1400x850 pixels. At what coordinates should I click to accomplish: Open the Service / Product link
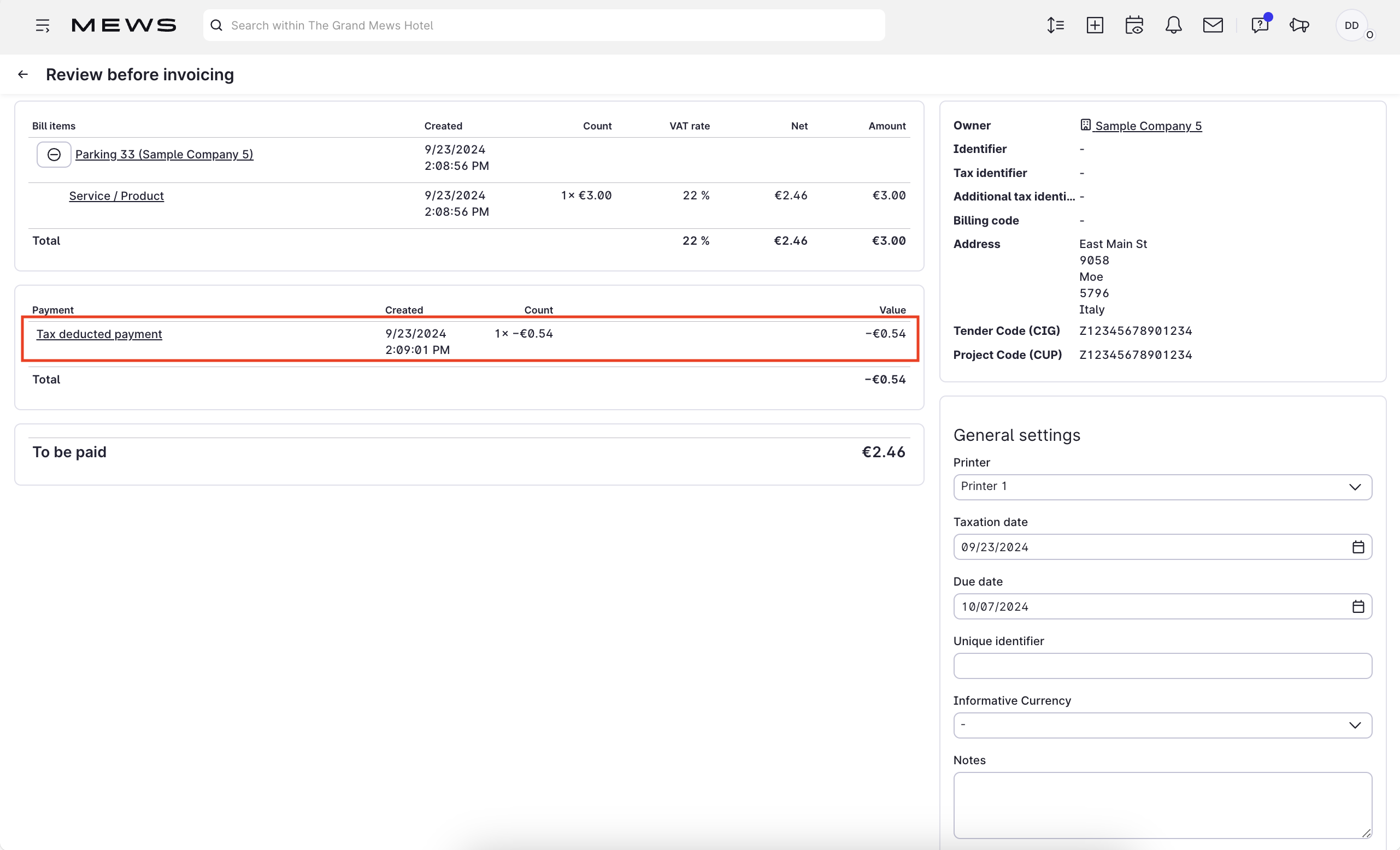116,196
